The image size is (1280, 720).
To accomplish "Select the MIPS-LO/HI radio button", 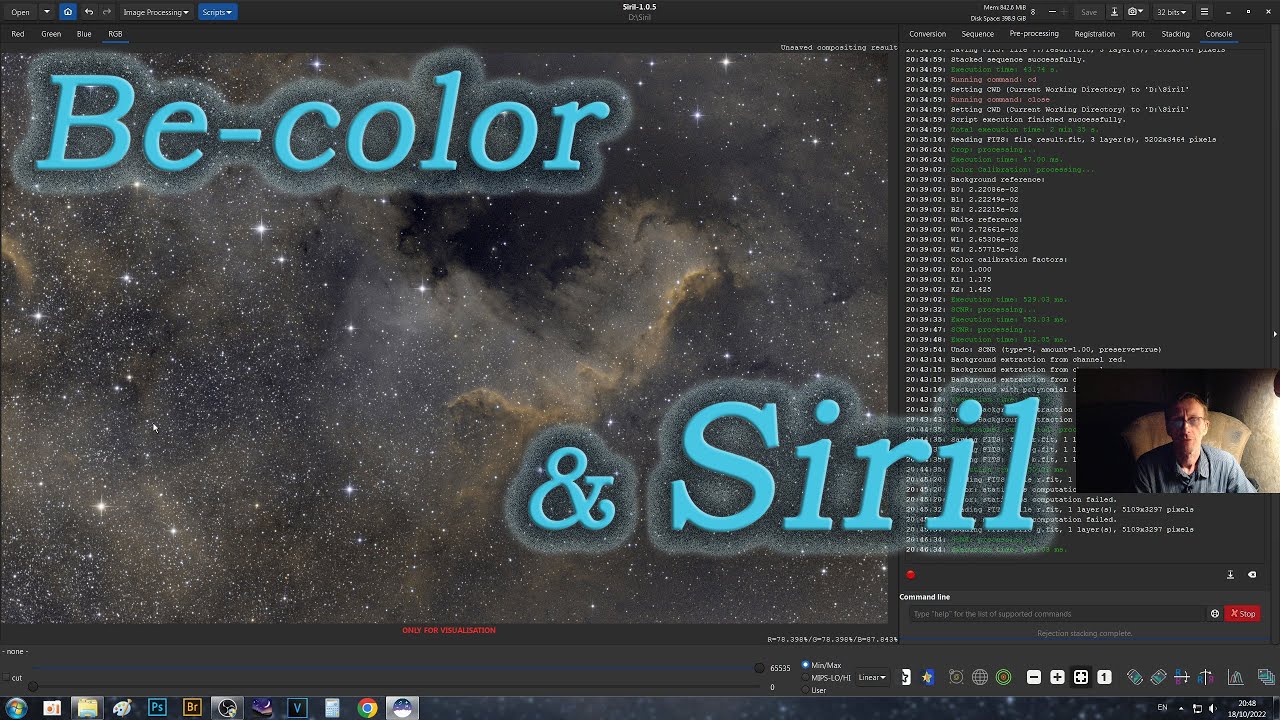I will pos(806,677).
